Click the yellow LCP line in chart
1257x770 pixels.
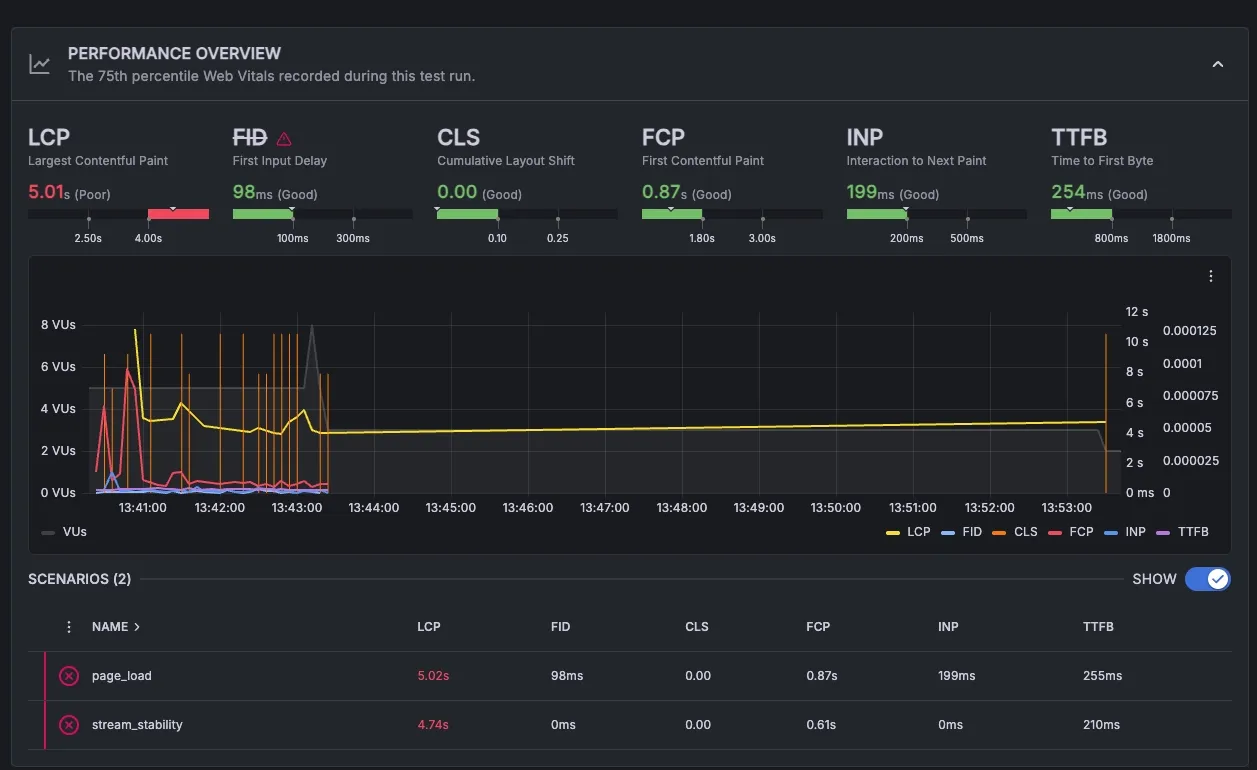pos(700,427)
